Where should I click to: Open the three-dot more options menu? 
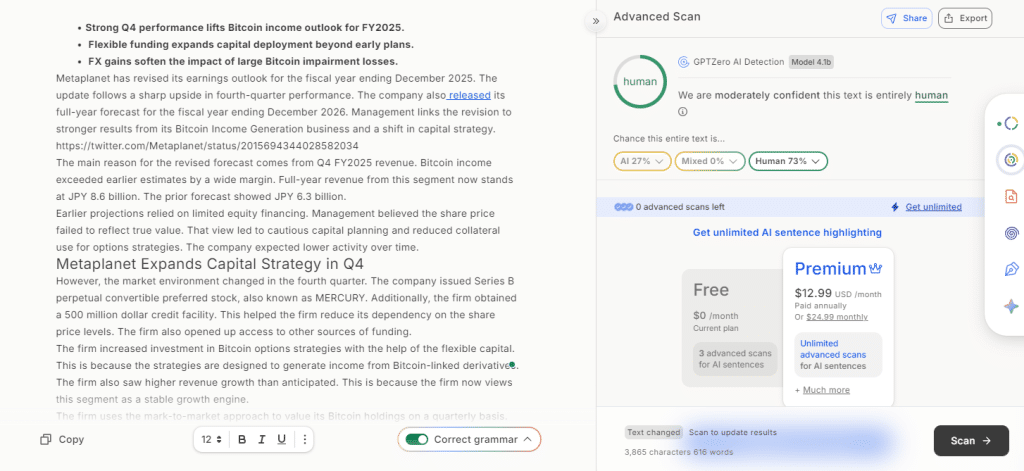[305, 439]
